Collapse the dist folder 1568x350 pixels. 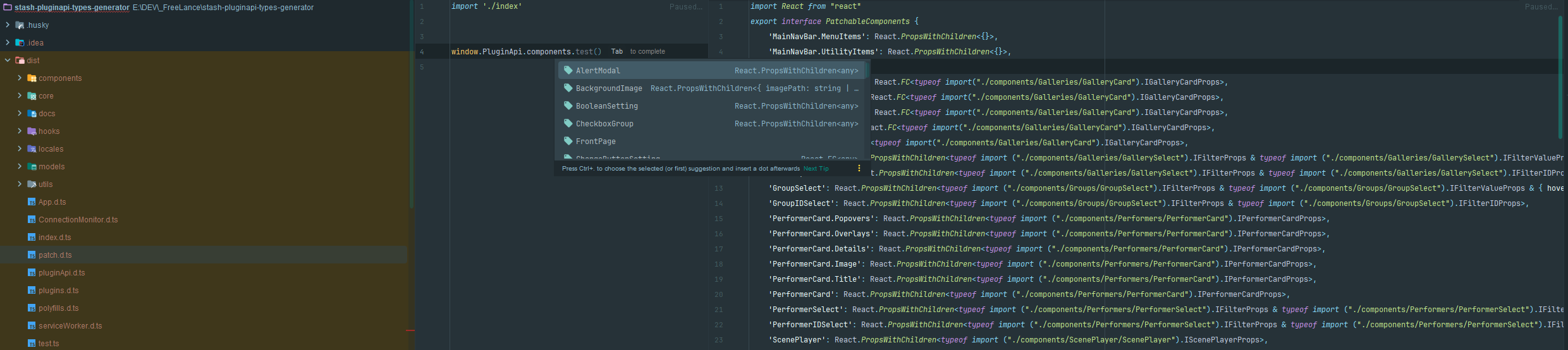(8, 61)
